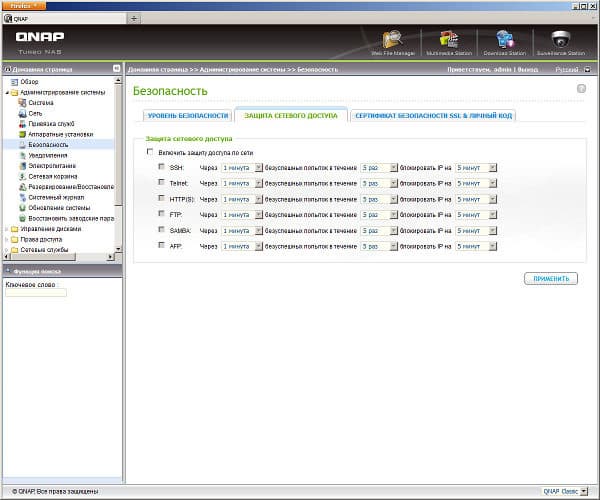Tick the HTTP(S) checkbox
This screenshot has width=600, height=500.
[161, 198]
